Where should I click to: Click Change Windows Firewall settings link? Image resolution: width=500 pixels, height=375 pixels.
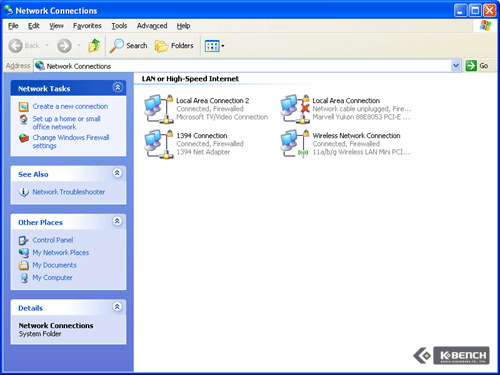pos(71,141)
